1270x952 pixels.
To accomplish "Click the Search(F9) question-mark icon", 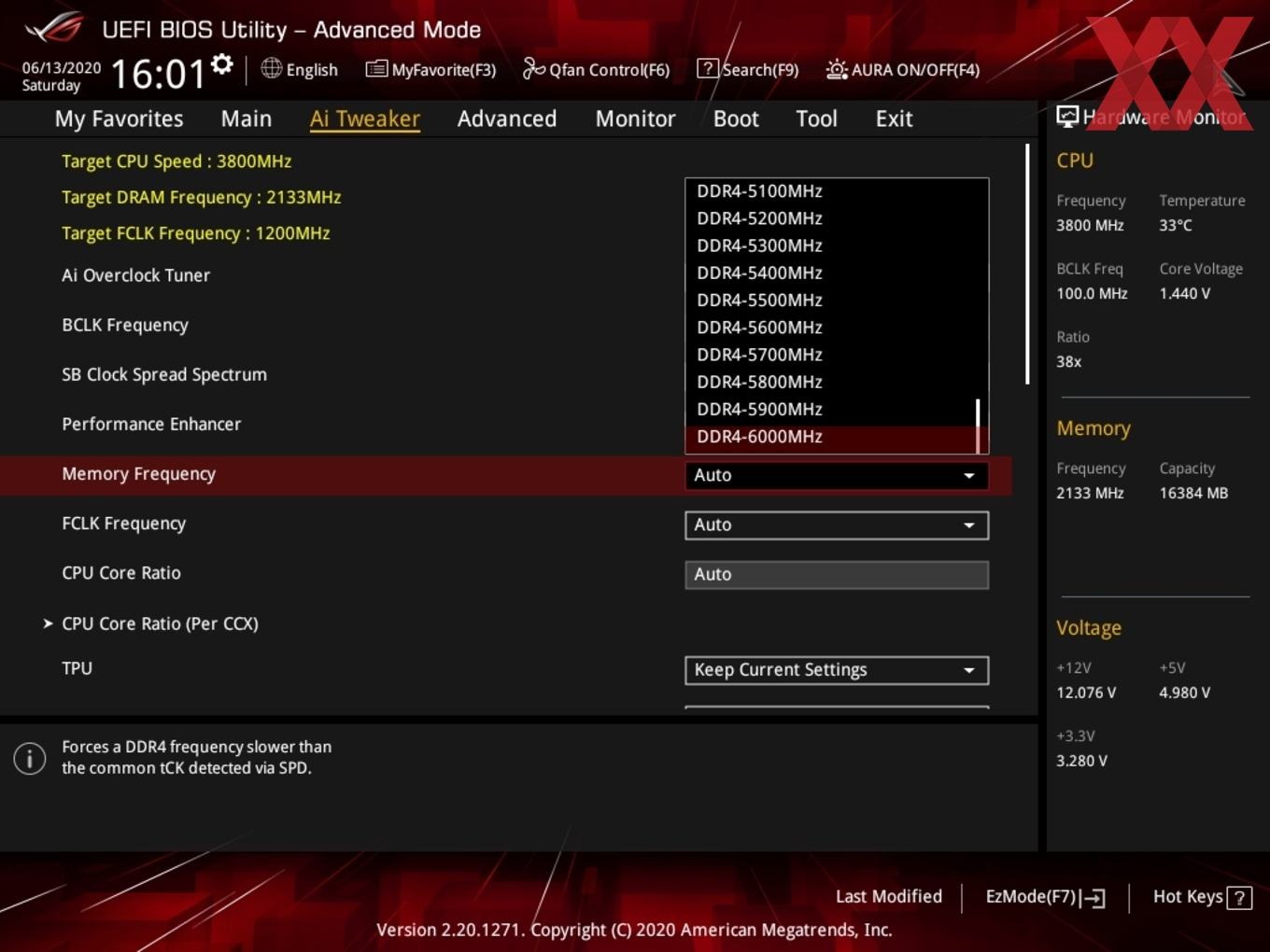I will [708, 68].
